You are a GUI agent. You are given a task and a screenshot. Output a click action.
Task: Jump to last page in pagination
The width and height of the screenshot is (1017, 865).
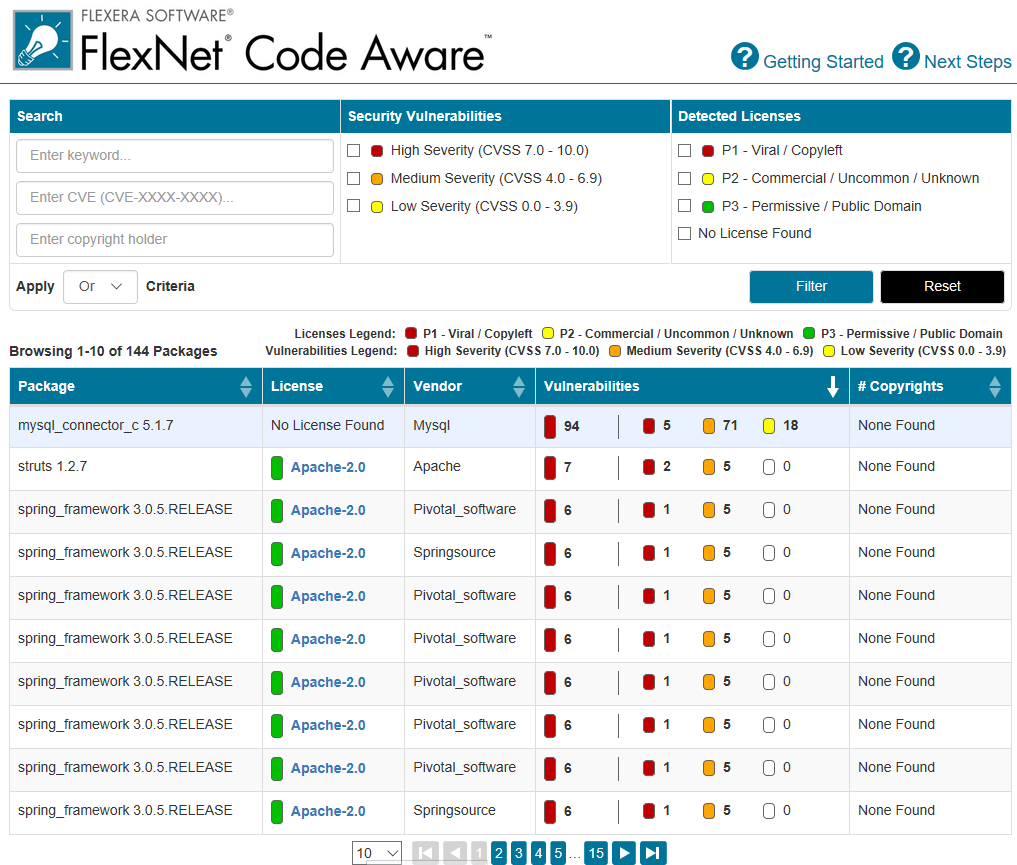tap(653, 853)
